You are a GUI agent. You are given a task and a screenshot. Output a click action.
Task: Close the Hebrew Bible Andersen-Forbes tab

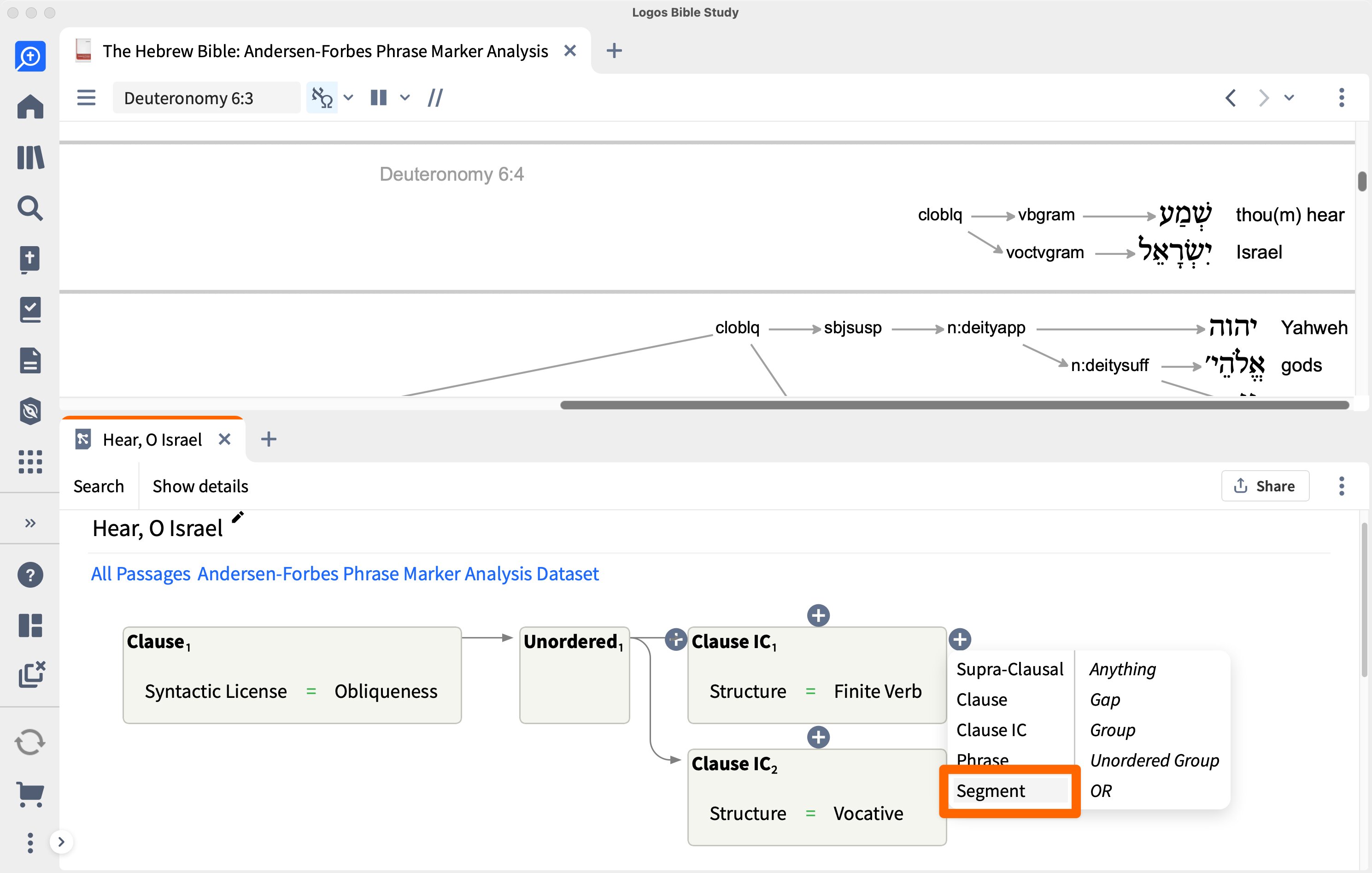[570, 51]
